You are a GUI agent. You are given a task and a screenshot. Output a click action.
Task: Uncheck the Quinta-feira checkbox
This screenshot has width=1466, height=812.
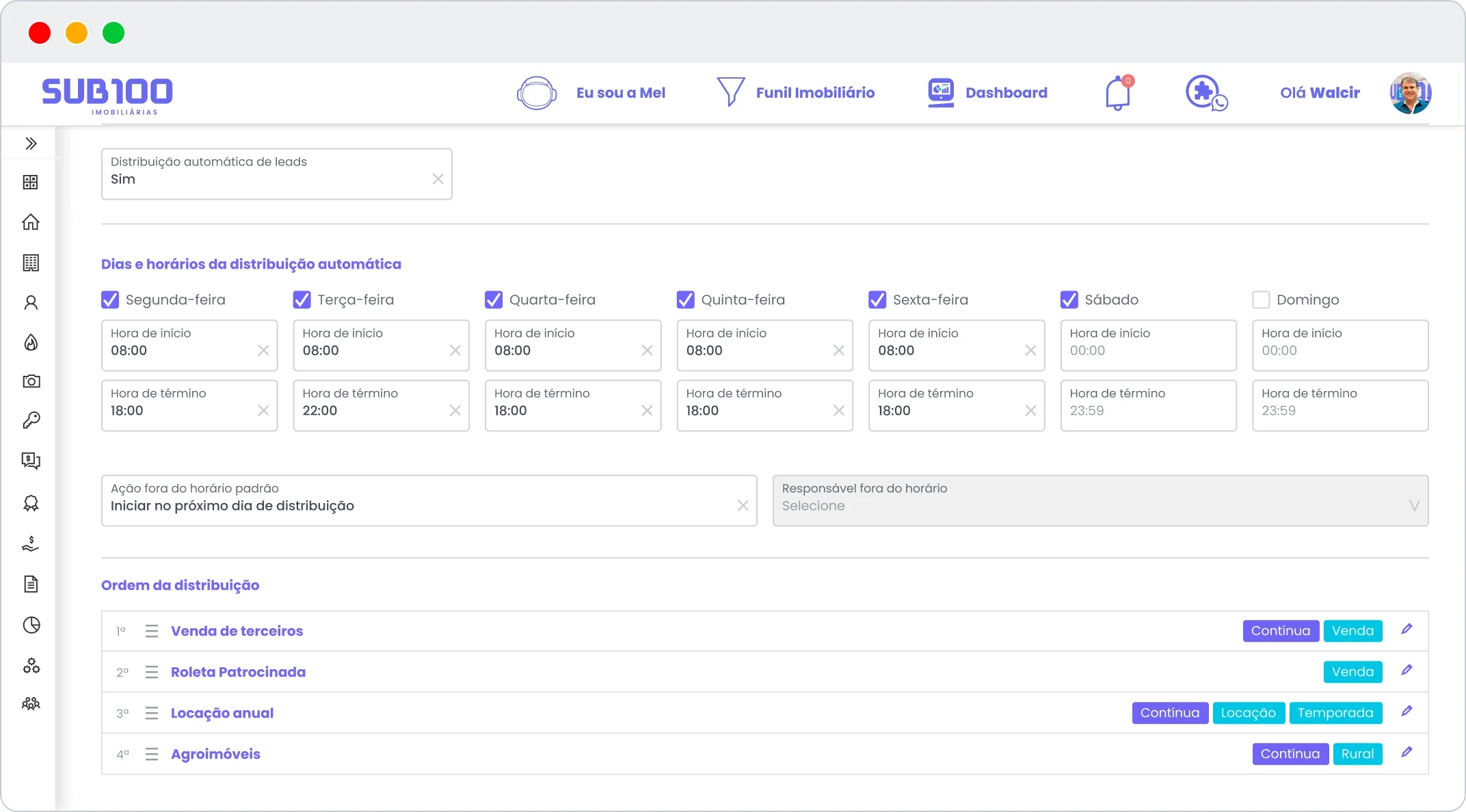685,299
